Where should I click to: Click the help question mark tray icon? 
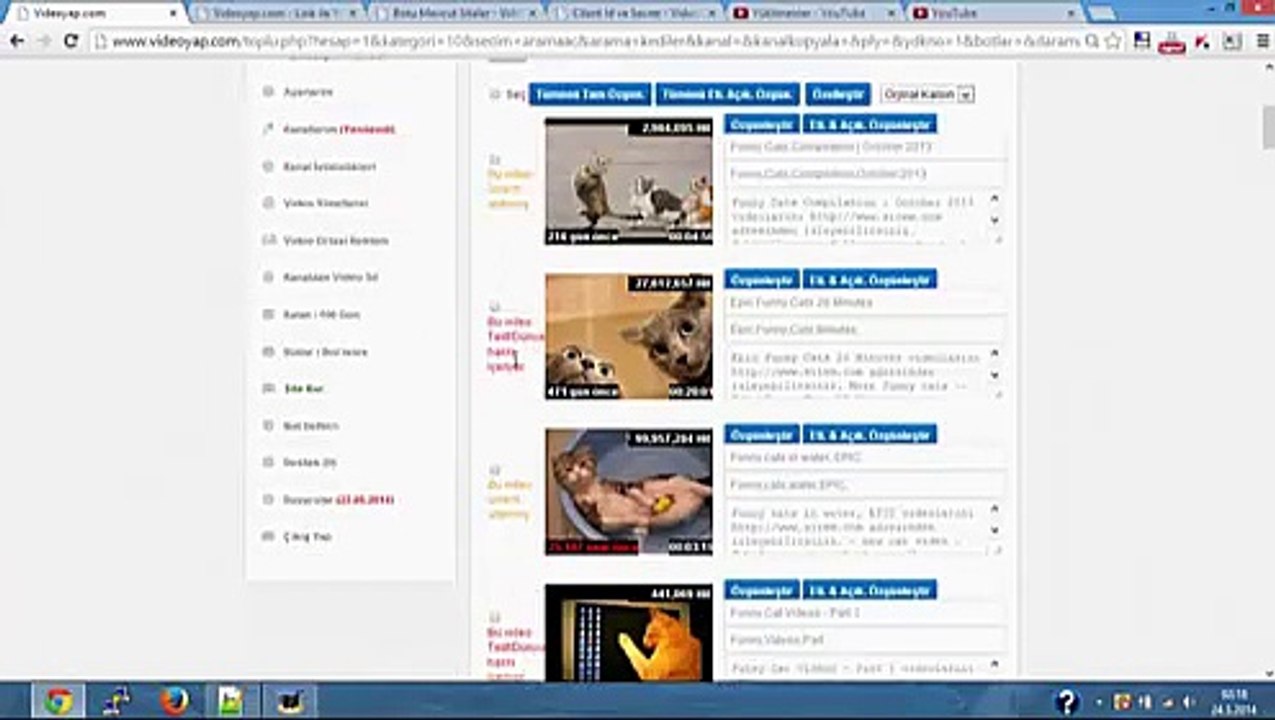(1067, 701)
